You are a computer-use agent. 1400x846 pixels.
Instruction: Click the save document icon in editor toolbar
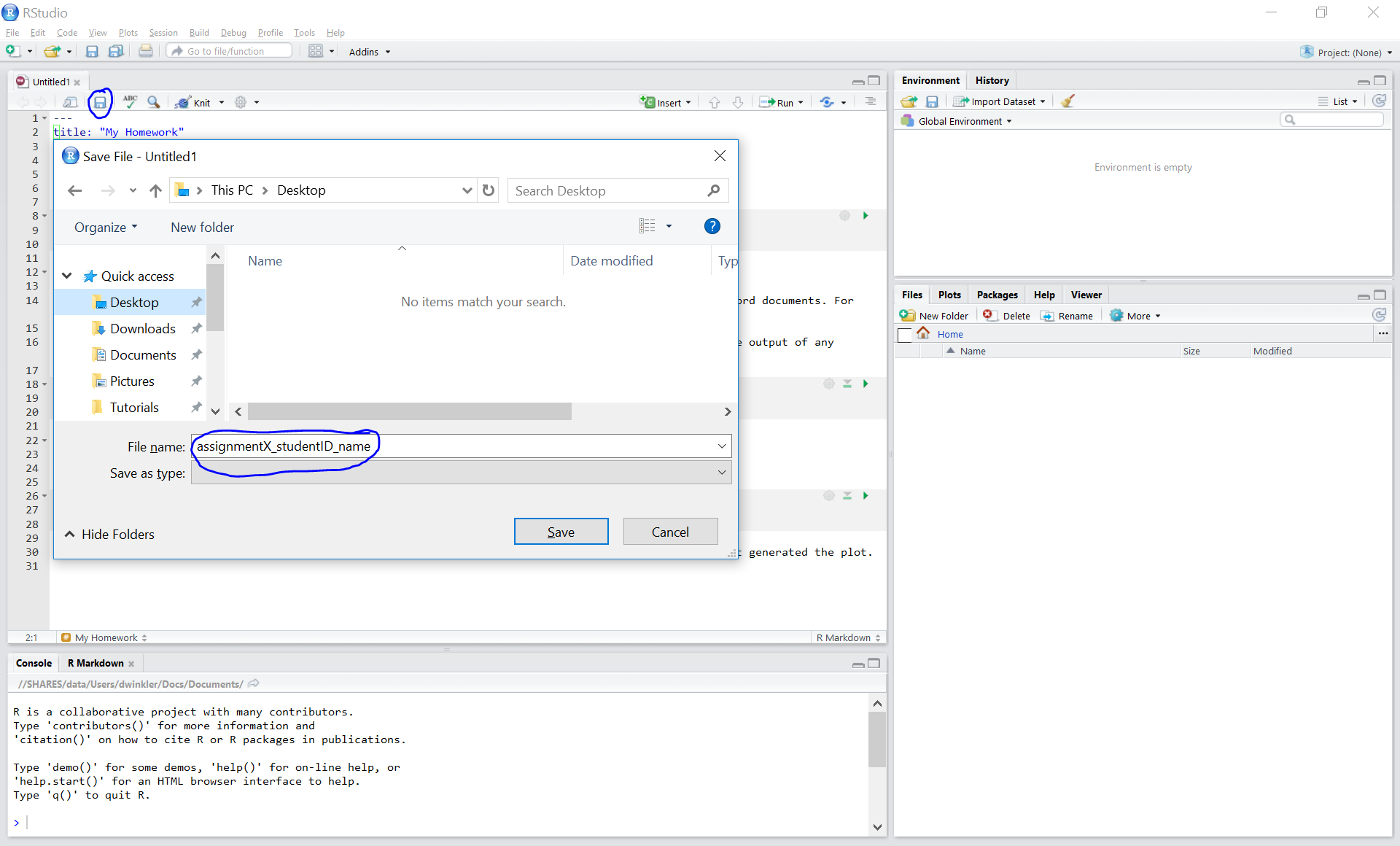click(x=100, y=102)
